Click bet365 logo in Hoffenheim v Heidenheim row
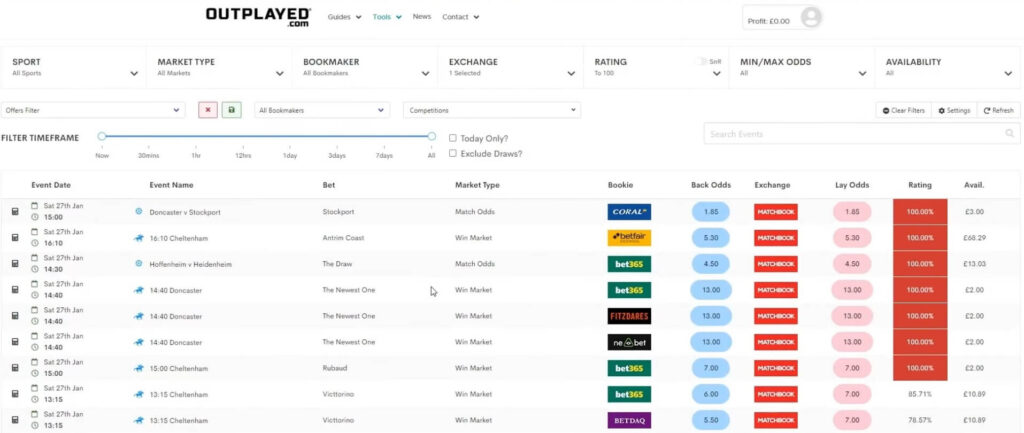Screen dimensions: 1024x433 629,264
